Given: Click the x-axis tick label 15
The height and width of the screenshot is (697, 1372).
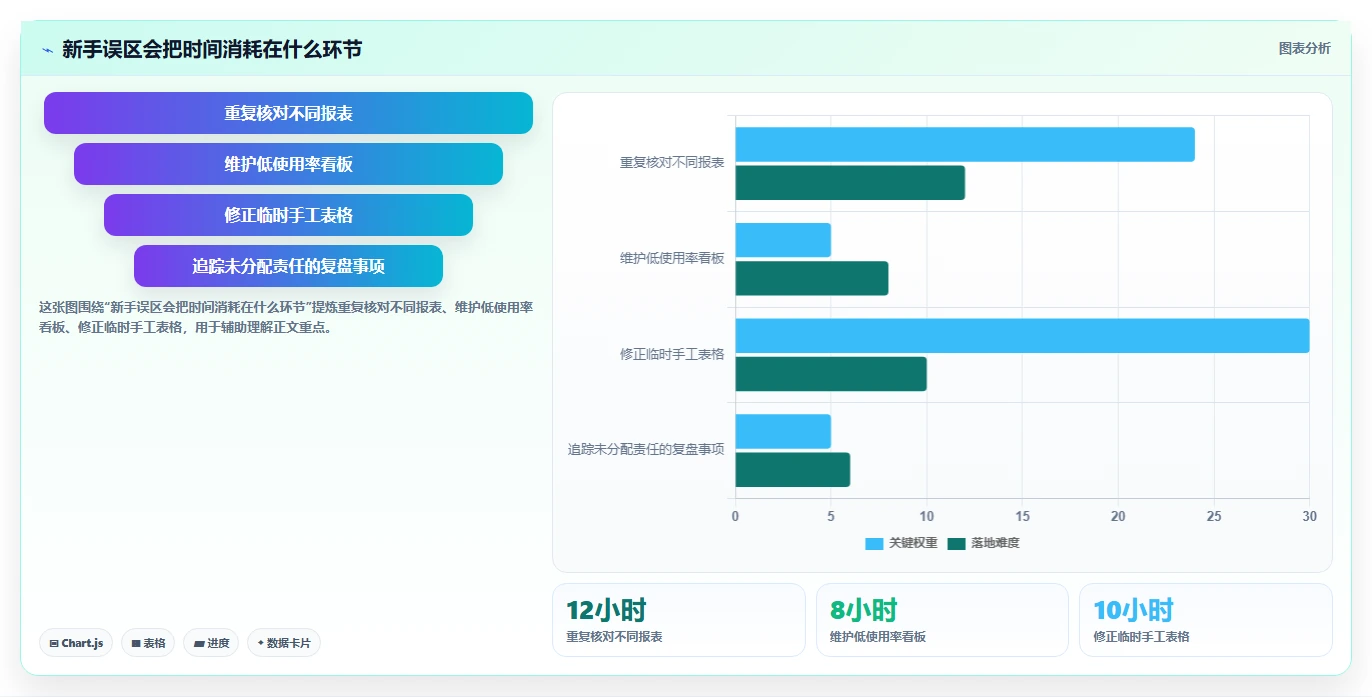Looking at the screenshot, I should click(x=1022, y=516).
